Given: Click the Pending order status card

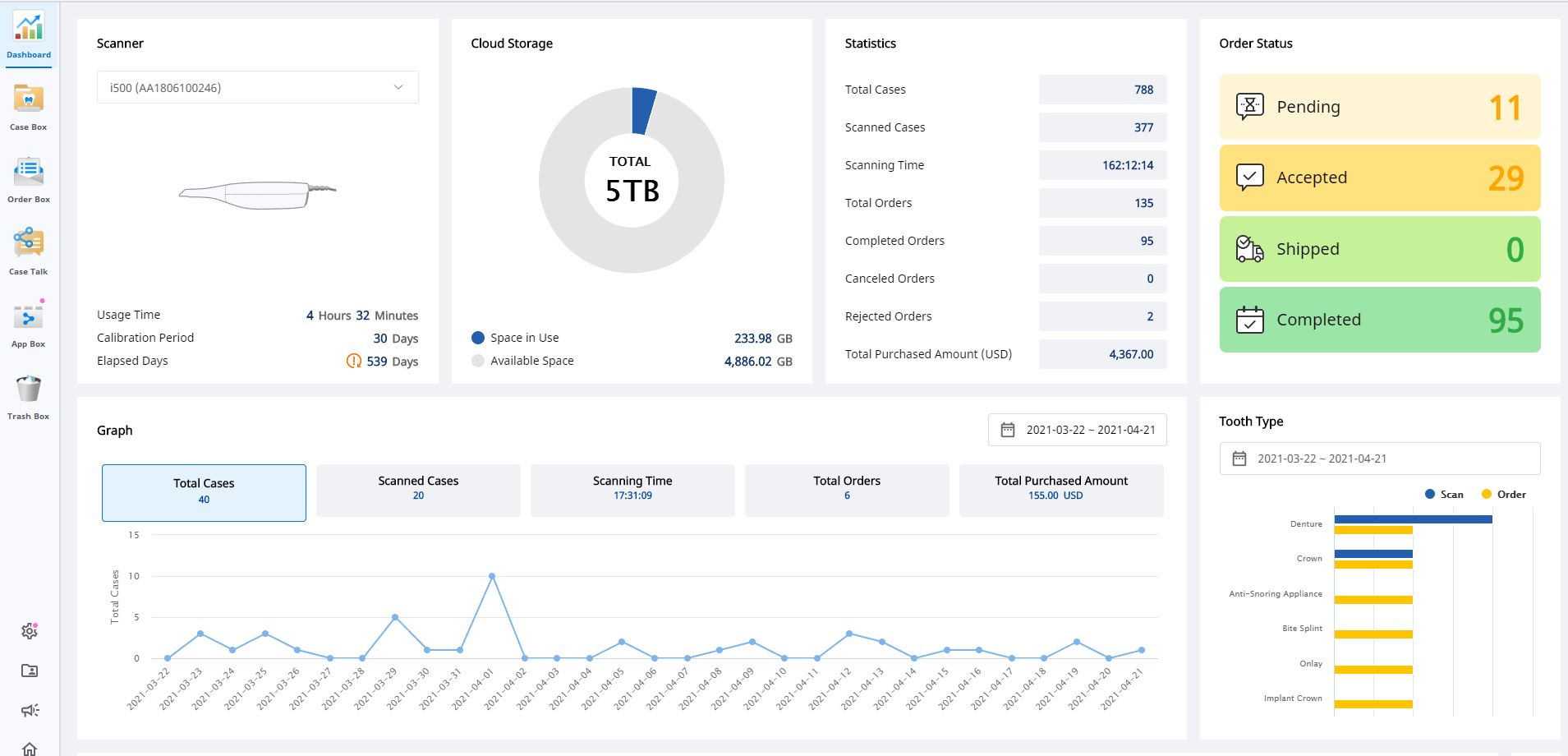Looking at the screenshot, I should click(x=1379, y=107).
